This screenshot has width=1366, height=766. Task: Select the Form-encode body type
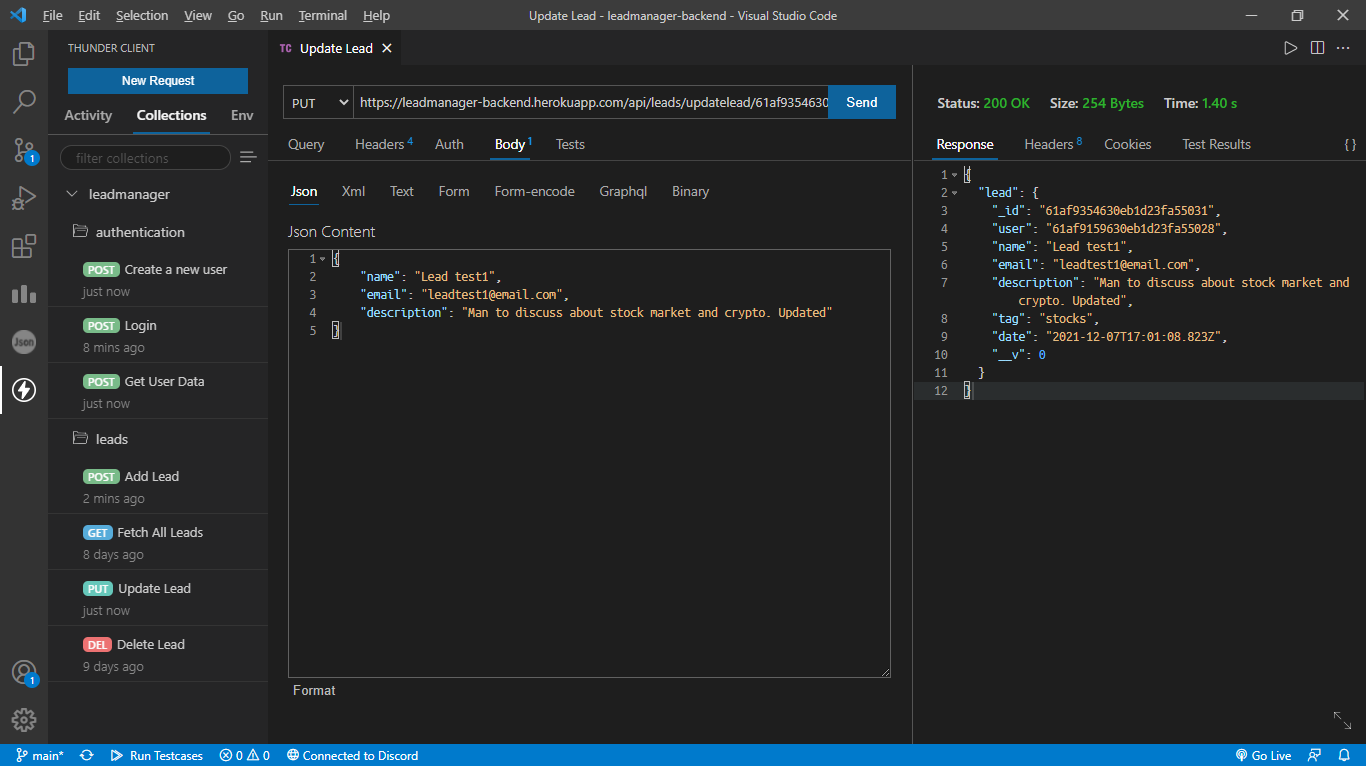coord(534,191)
